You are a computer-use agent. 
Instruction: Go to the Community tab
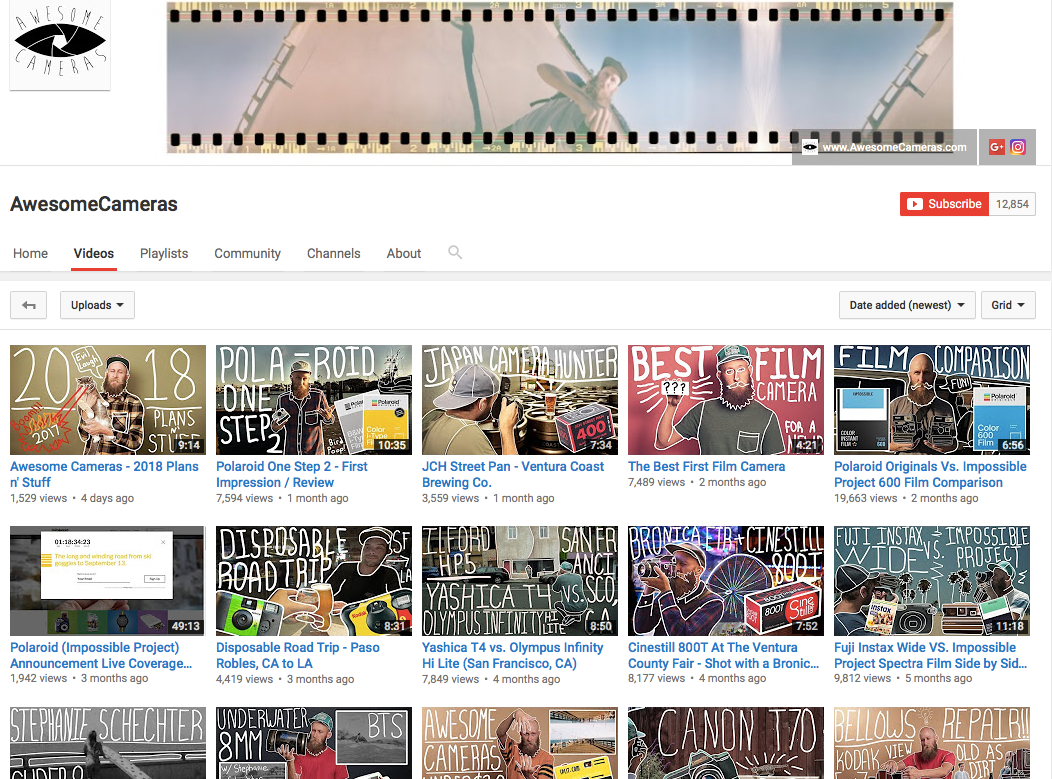248,254
